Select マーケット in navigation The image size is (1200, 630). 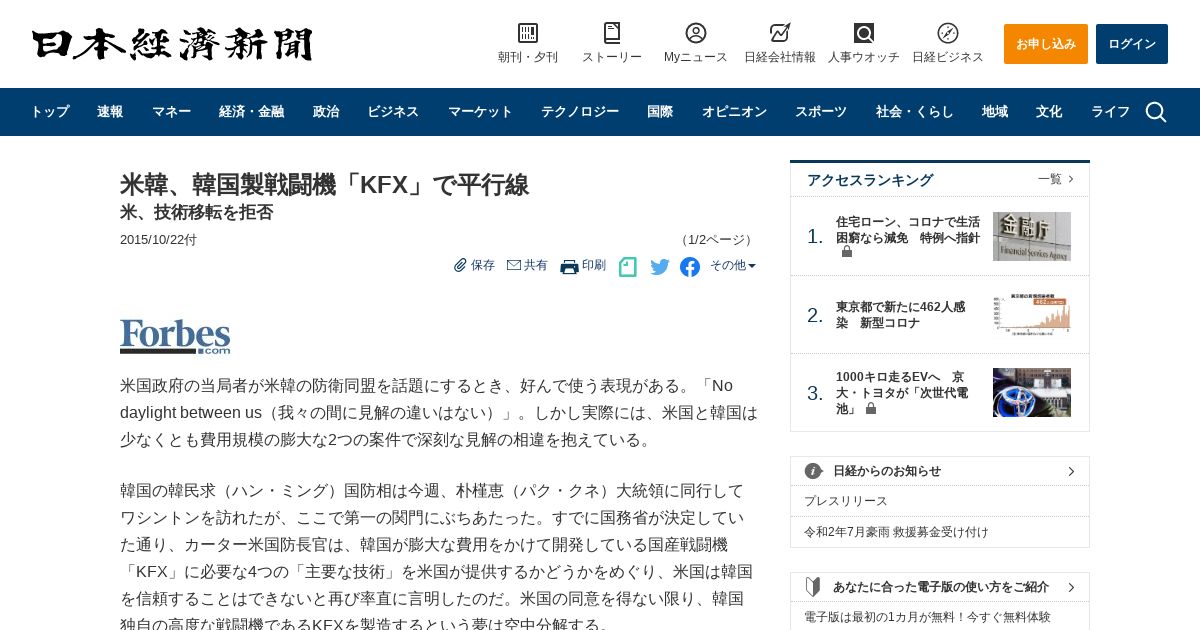tap(480, 112)
